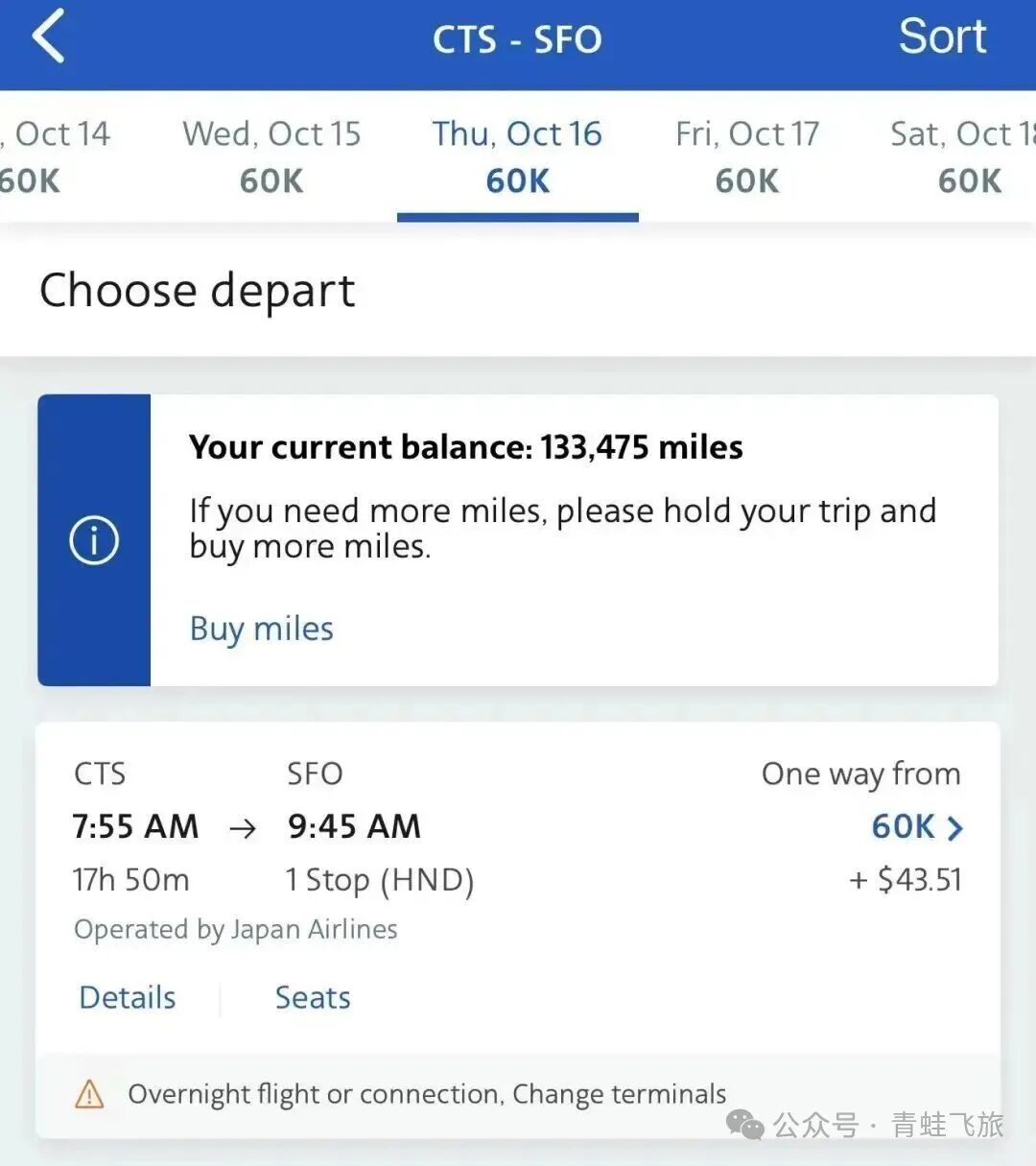Open flight Details link

[x=128, y=997]
